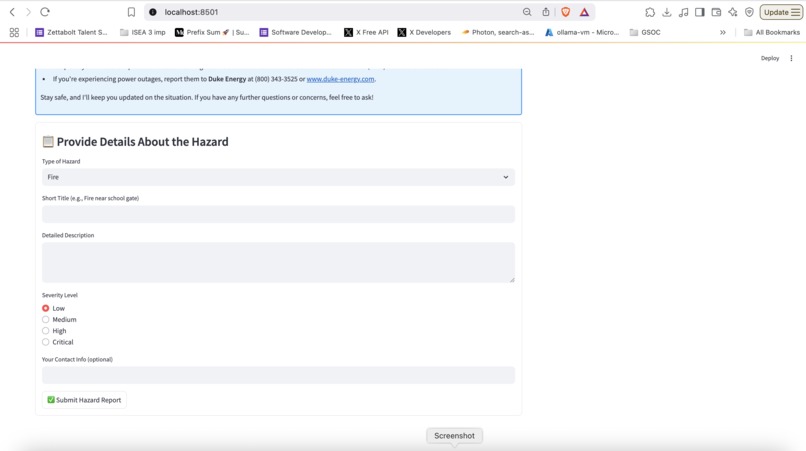
Task: Open the X Free API bookmark
Action: (x=367, y=32)
